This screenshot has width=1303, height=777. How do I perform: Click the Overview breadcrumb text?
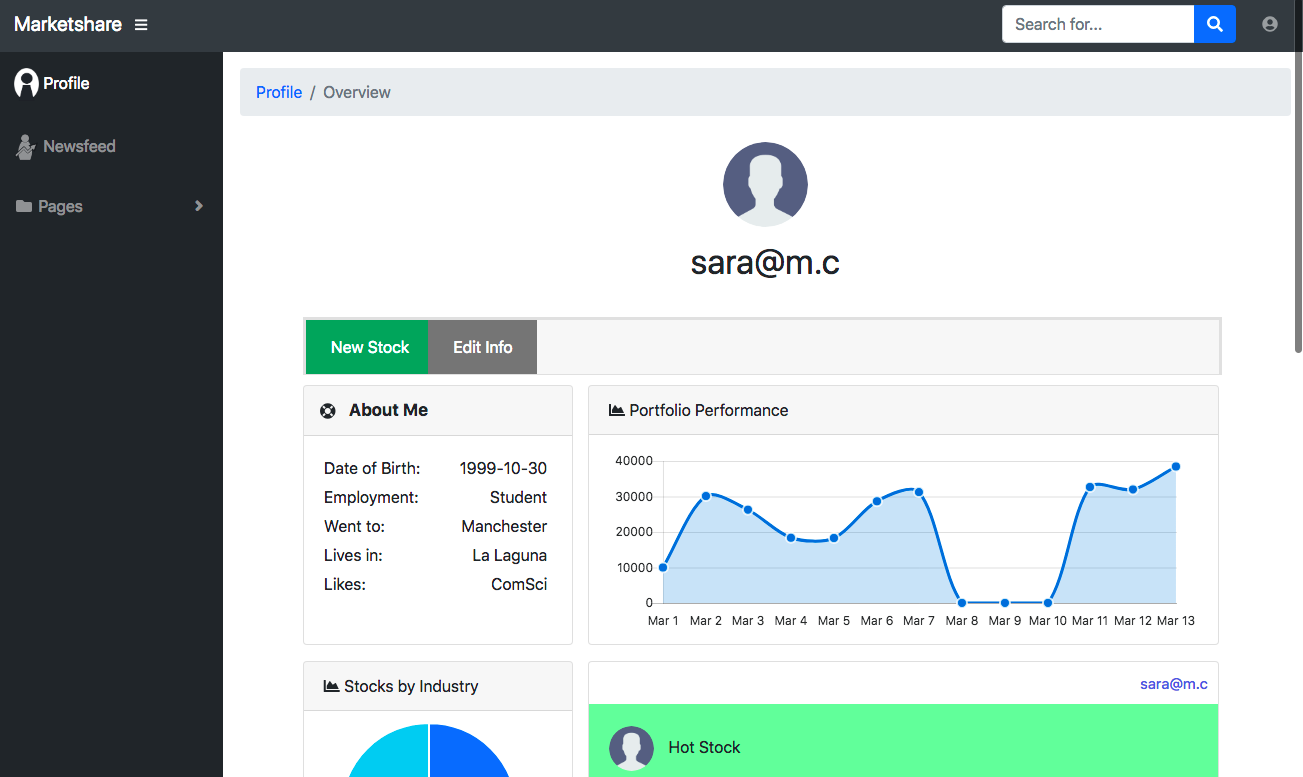[x=357, y=92]
